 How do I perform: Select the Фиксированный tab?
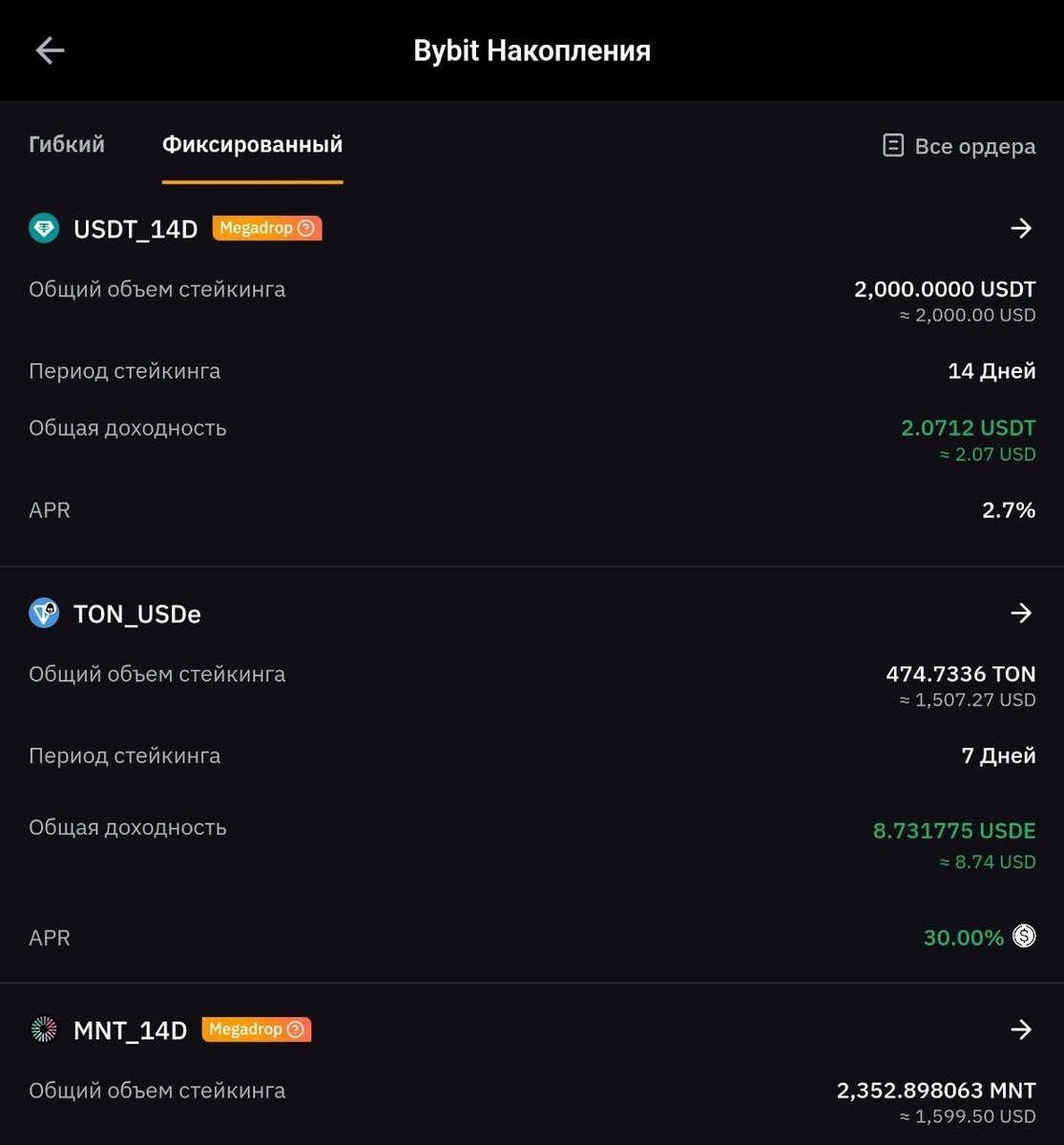click(x=252, y=145)
